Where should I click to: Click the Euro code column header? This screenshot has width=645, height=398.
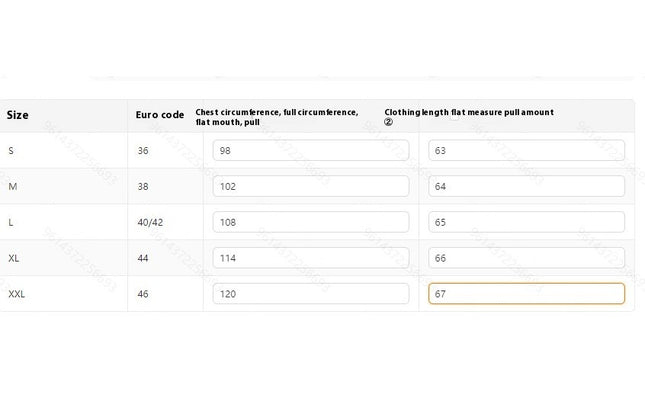click(x=160, y=115)
